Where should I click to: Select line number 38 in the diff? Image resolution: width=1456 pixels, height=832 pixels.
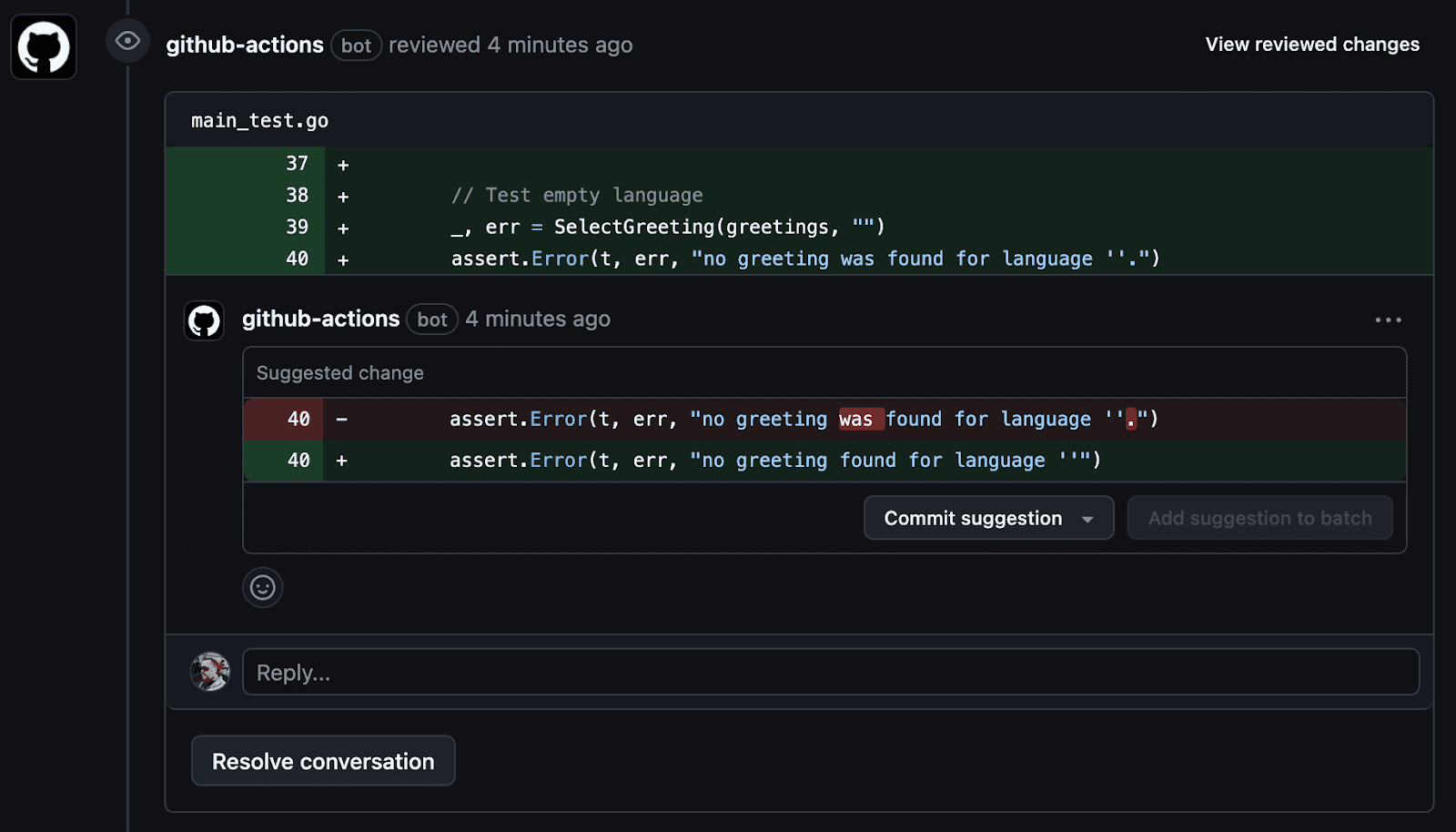pos(297,196)
